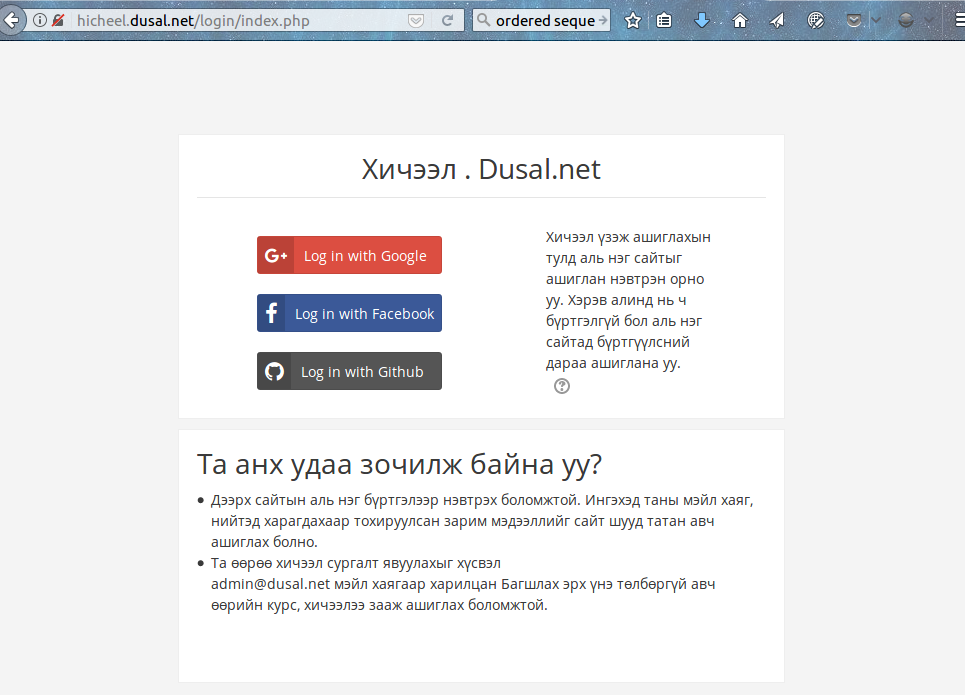Image resolution: width=965 pixels, height=695 pixels.
Task: Go to the browser home page
Action: point(740,21)
